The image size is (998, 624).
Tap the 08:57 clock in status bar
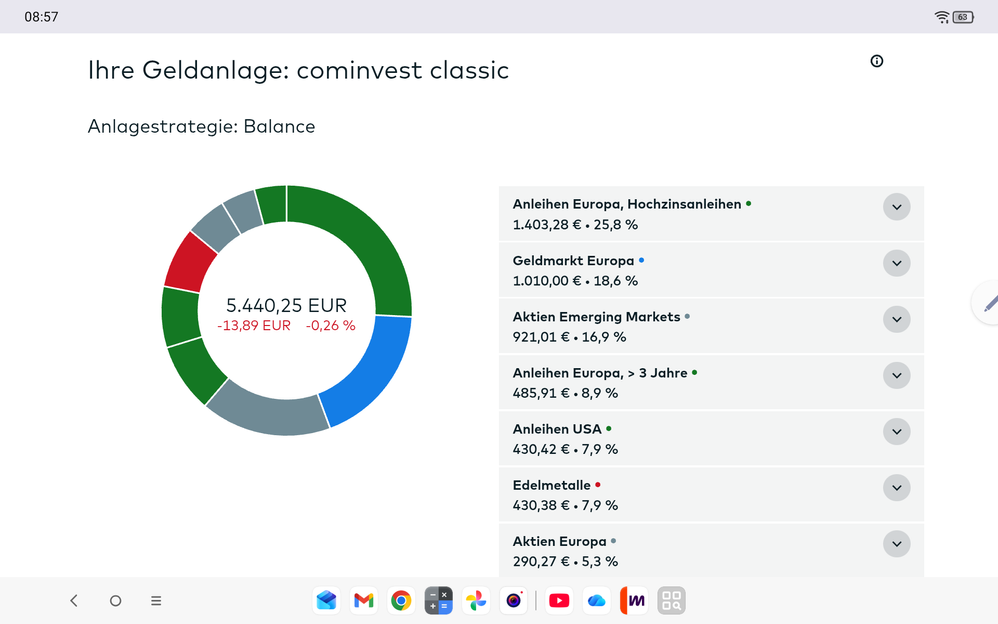(41, 17)
